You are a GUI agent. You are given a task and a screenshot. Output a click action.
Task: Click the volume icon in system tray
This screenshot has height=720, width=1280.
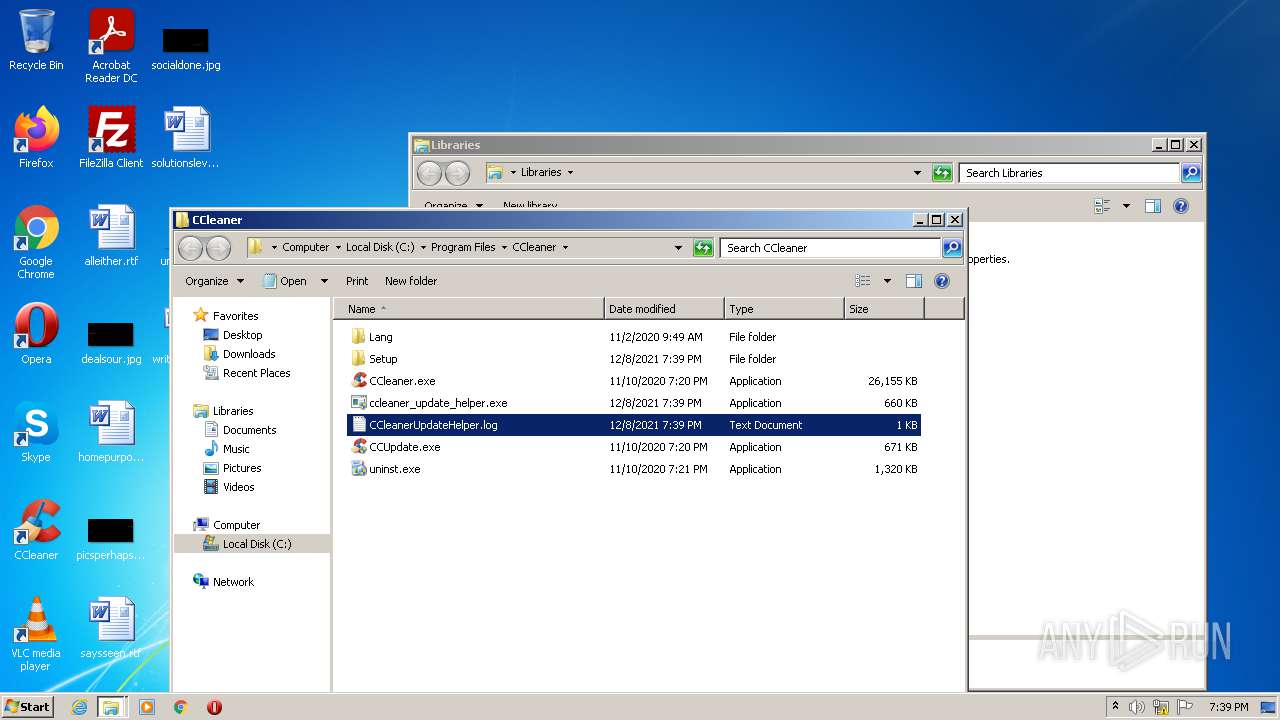click(1137, 707)
